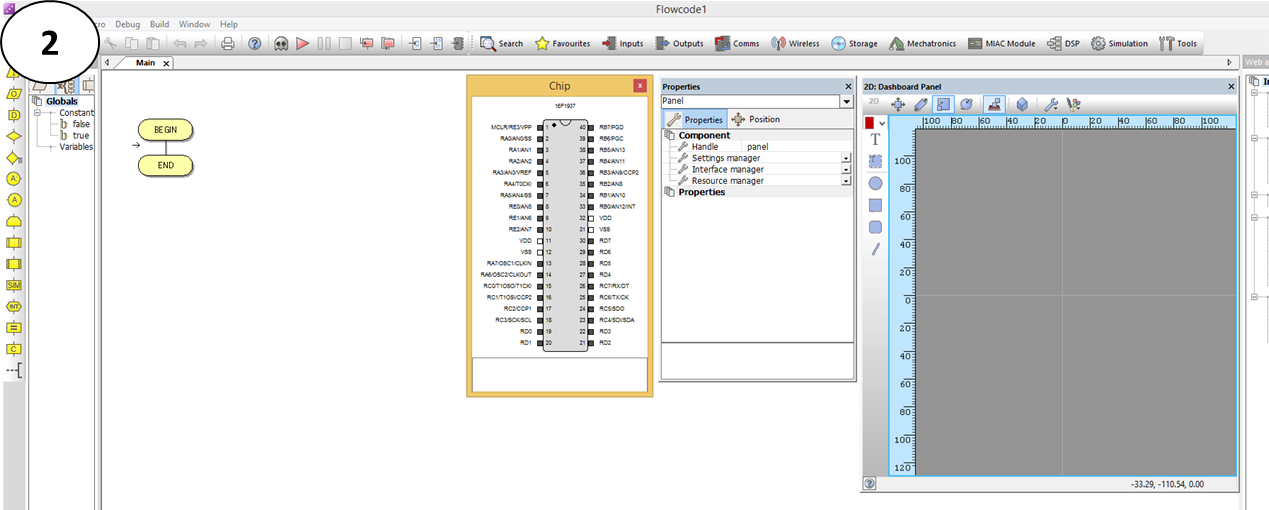
Task: Open the Wireless component menu
Action: pyautogui.click(x=794, y=44)
